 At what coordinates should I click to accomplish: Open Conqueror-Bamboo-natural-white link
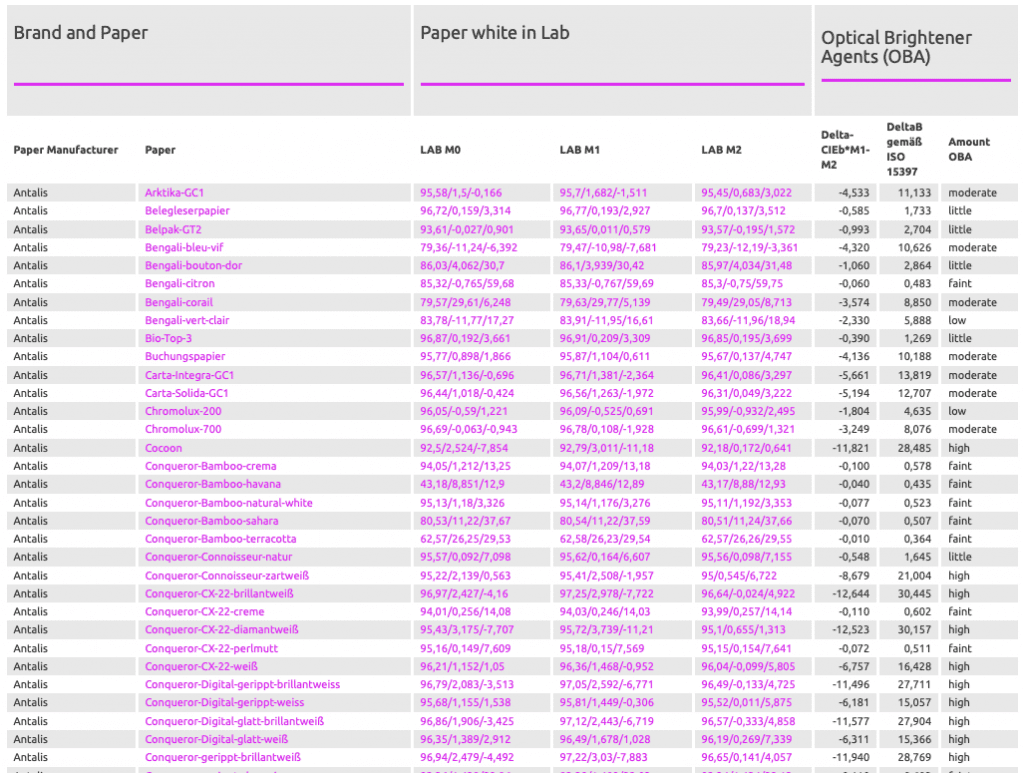[x=229, y=503]
